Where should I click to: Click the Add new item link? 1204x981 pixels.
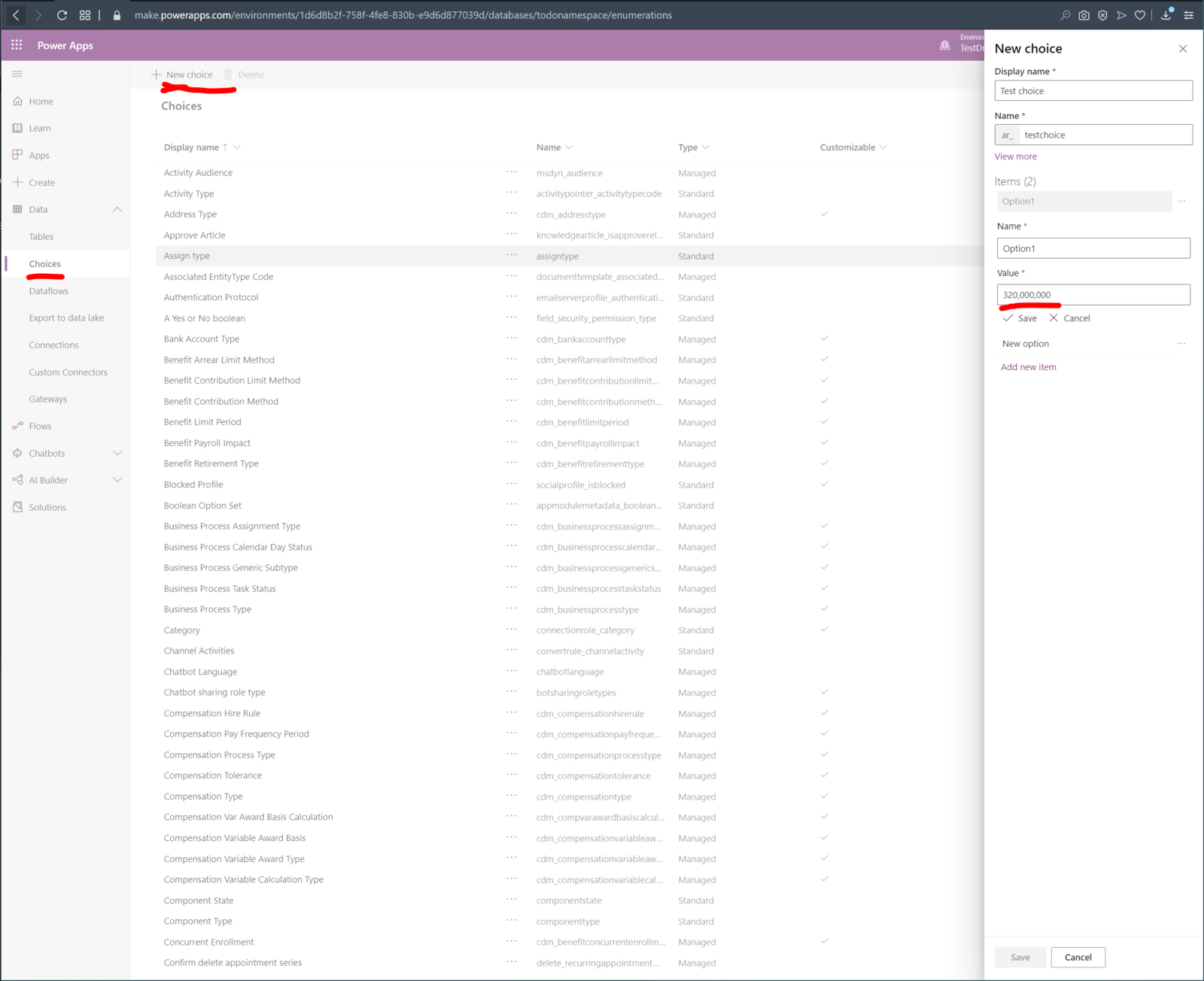[x=1028, y=366]
